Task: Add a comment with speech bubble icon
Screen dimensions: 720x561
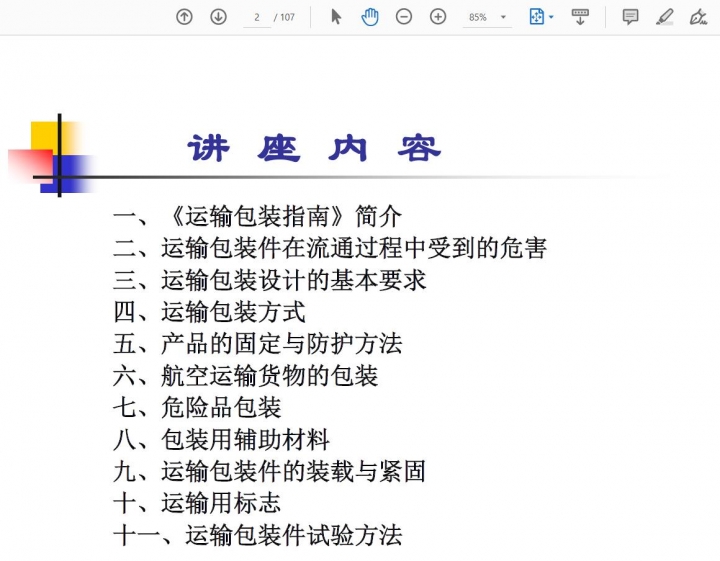Action: point(631,17)
